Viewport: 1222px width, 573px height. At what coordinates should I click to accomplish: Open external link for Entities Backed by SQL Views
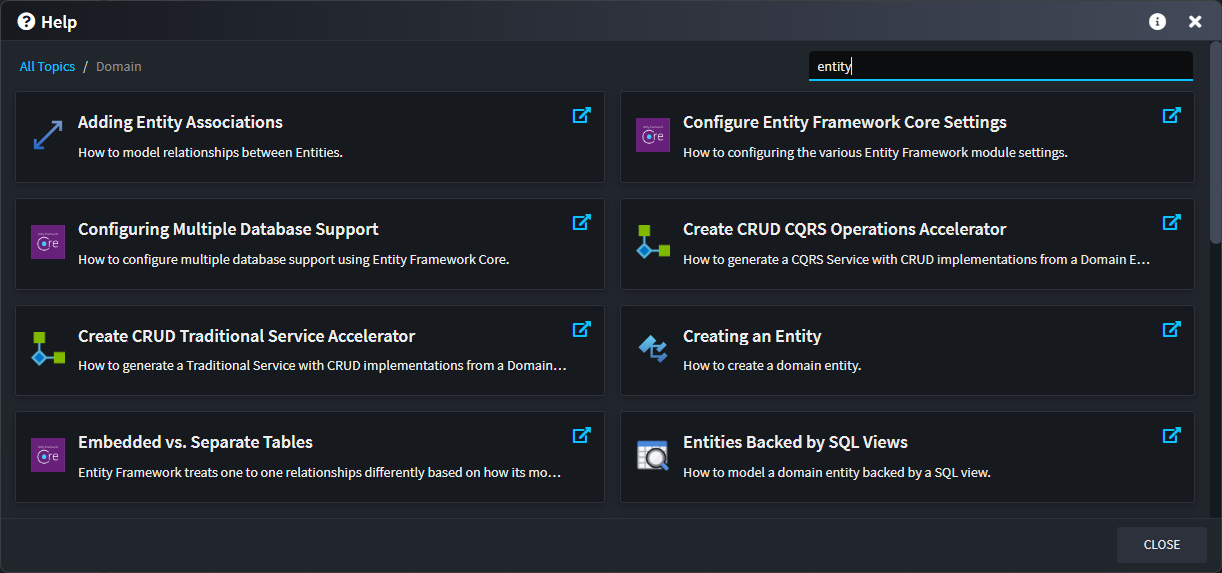[1171, 435]
